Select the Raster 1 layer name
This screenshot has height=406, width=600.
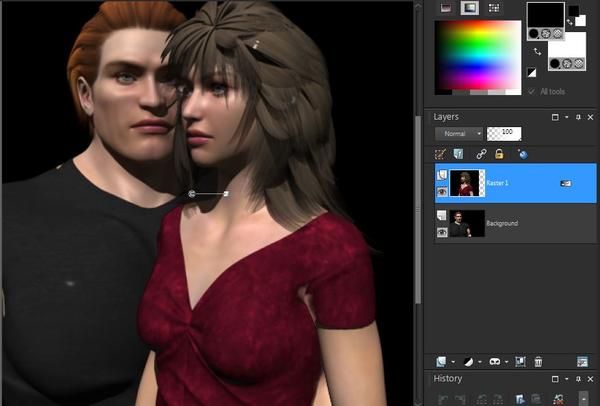[497, 183]
